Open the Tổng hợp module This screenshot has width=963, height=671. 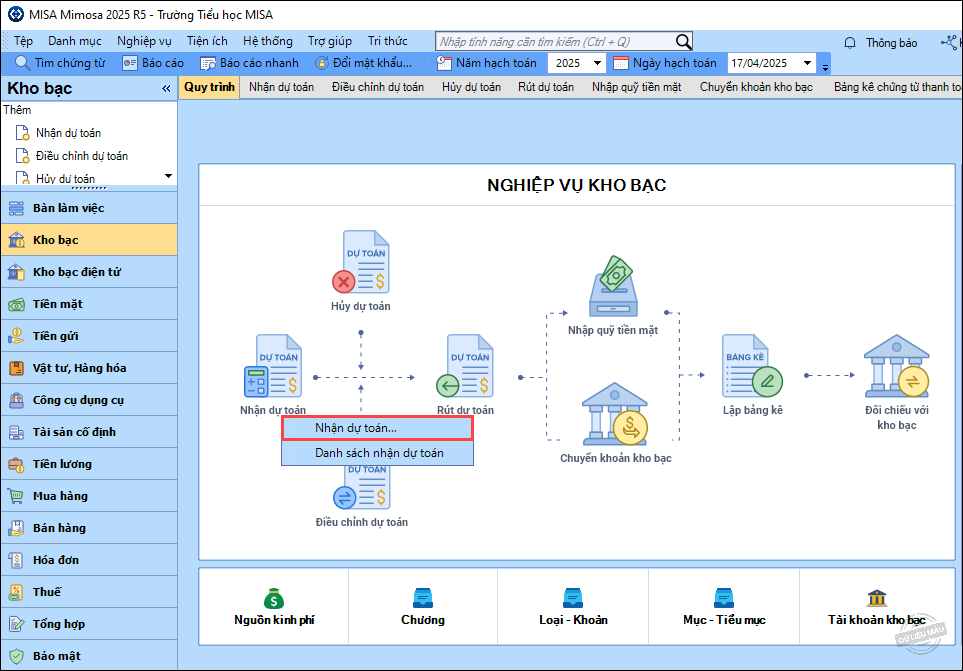(x=89, y=624)
